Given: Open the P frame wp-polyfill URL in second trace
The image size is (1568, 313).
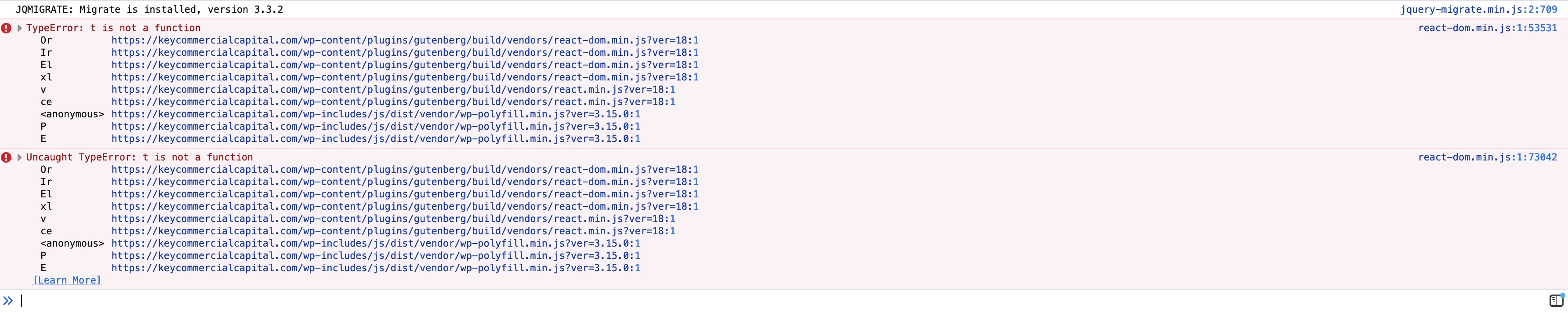Looking at the screenshot, I should click(376, 256).
